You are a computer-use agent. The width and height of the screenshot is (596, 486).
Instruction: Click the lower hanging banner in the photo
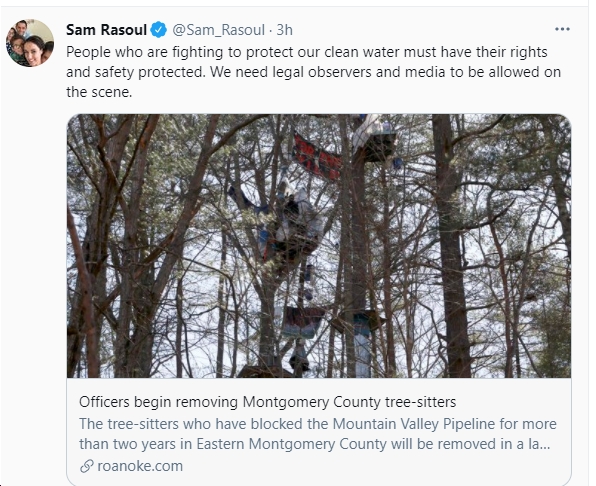click(302, 323)
